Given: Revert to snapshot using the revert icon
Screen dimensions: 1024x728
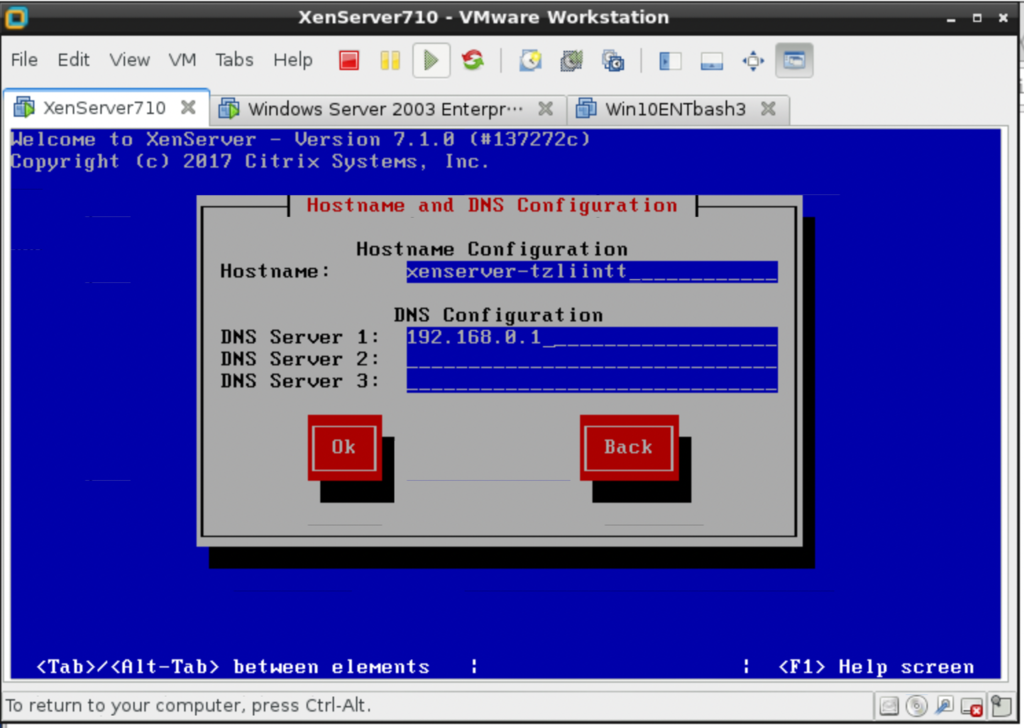Looking at the screenshot, I should click(571, 61).
